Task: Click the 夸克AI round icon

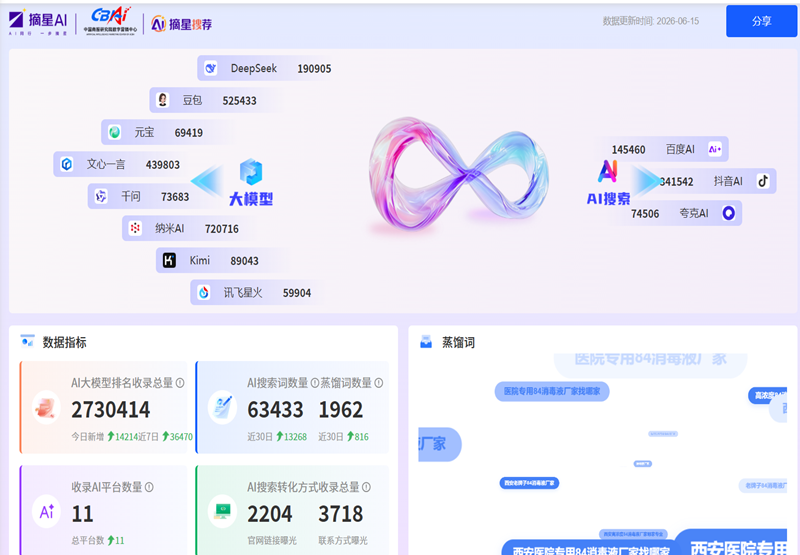Action: click(x=729, y=213)
